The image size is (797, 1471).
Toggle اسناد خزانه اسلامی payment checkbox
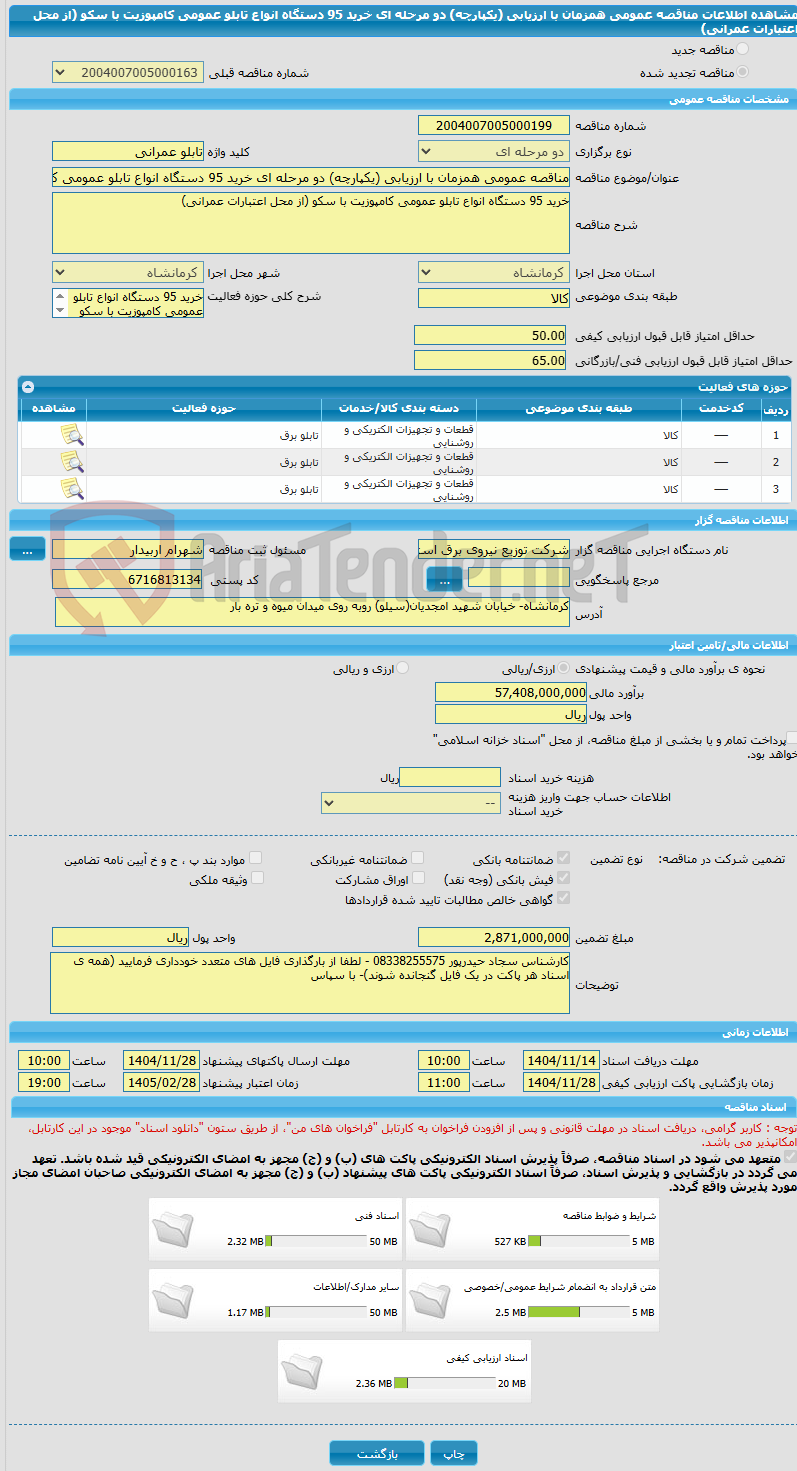[792, 739]
